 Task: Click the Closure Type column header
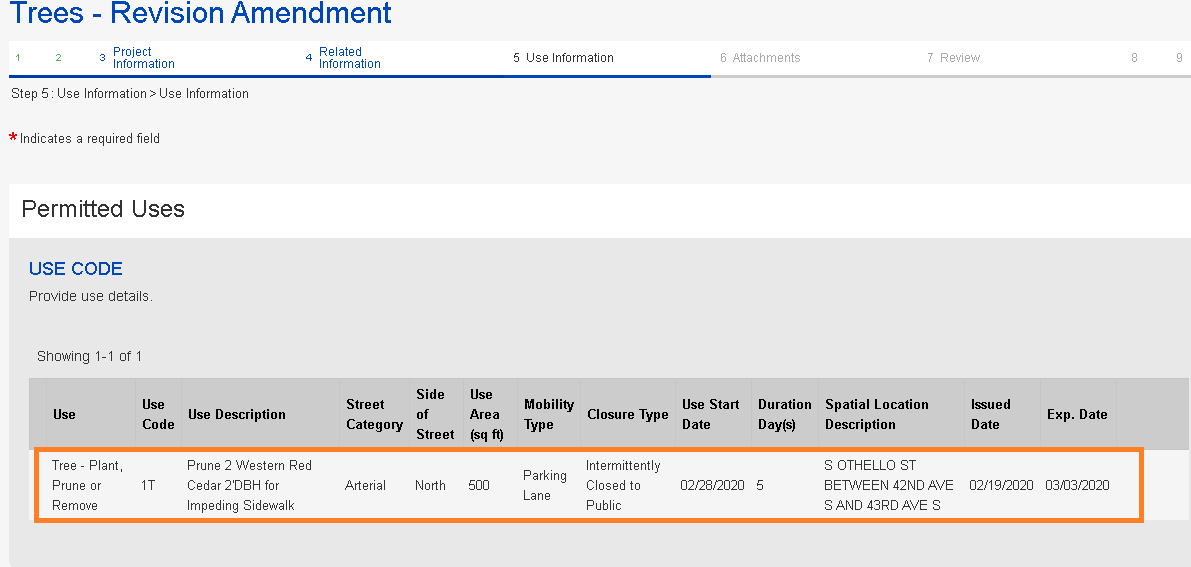[x=627, y=415]
